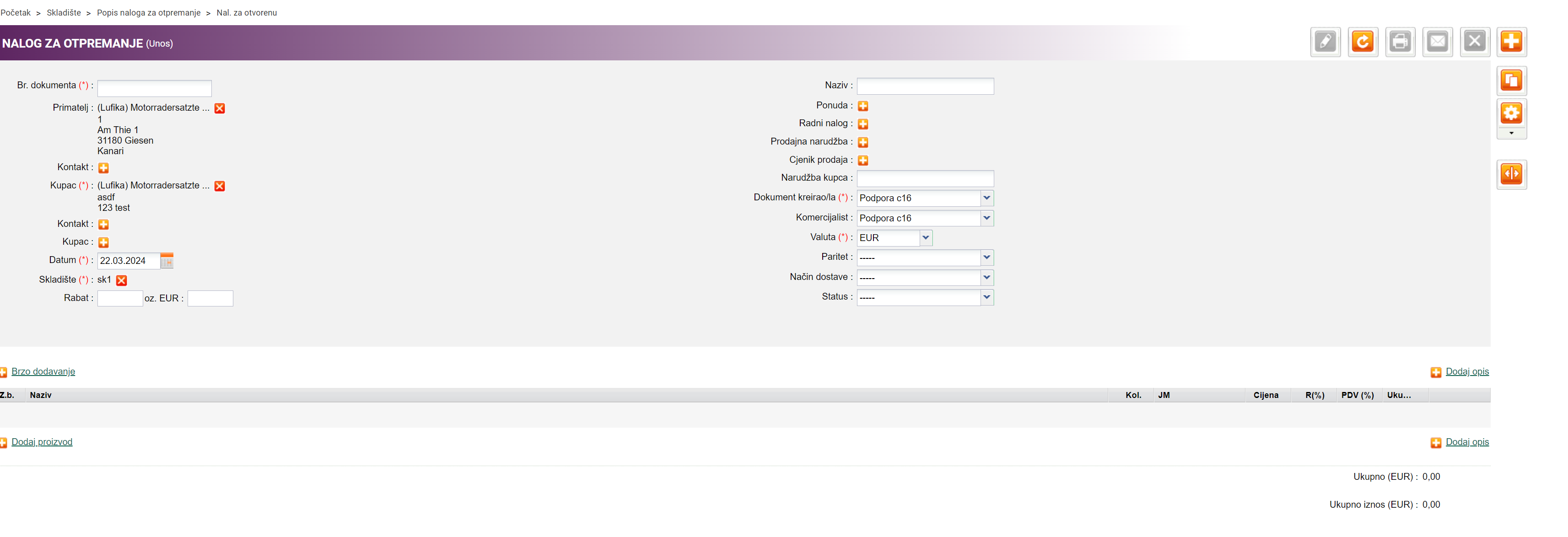The width and height of the screenshot is (1568, 537).
Task: Open the Datum calendar picker icon
Action: coord(167,261)
